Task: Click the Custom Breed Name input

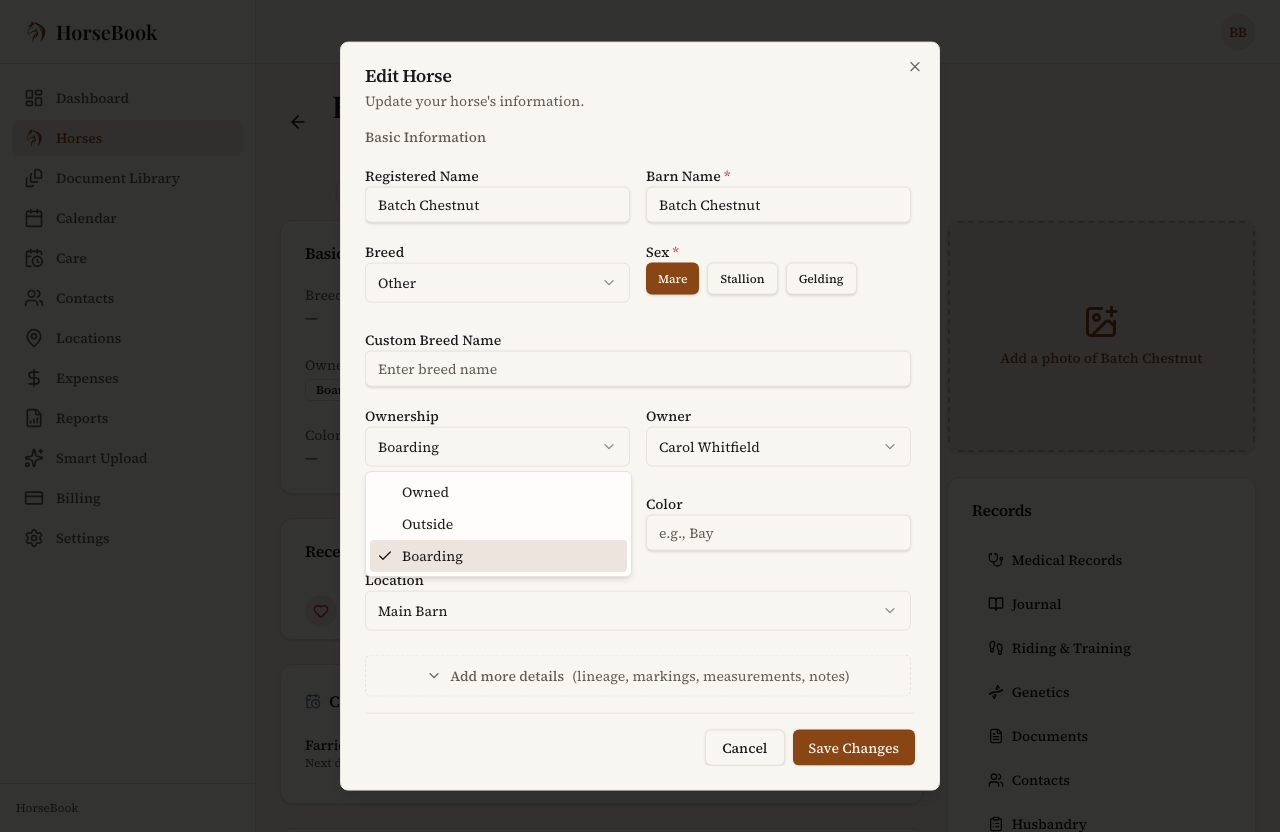Action: tap(638, 369)
